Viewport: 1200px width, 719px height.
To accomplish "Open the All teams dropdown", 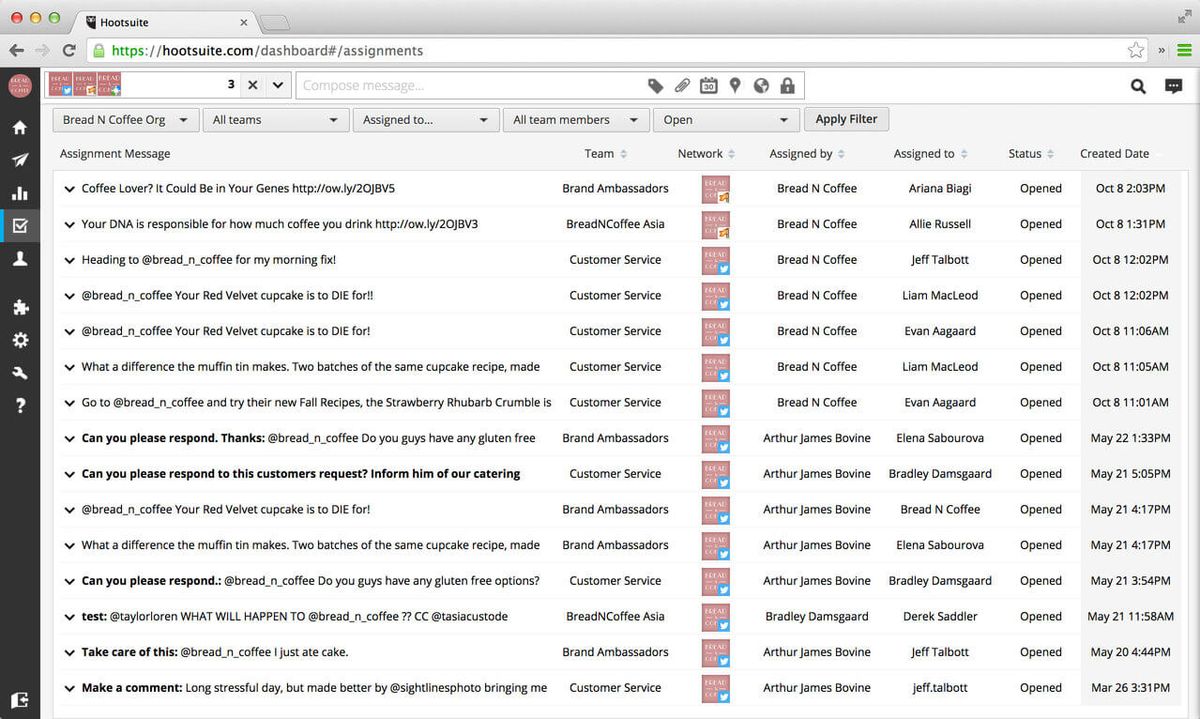I will [x=275, y=120].
